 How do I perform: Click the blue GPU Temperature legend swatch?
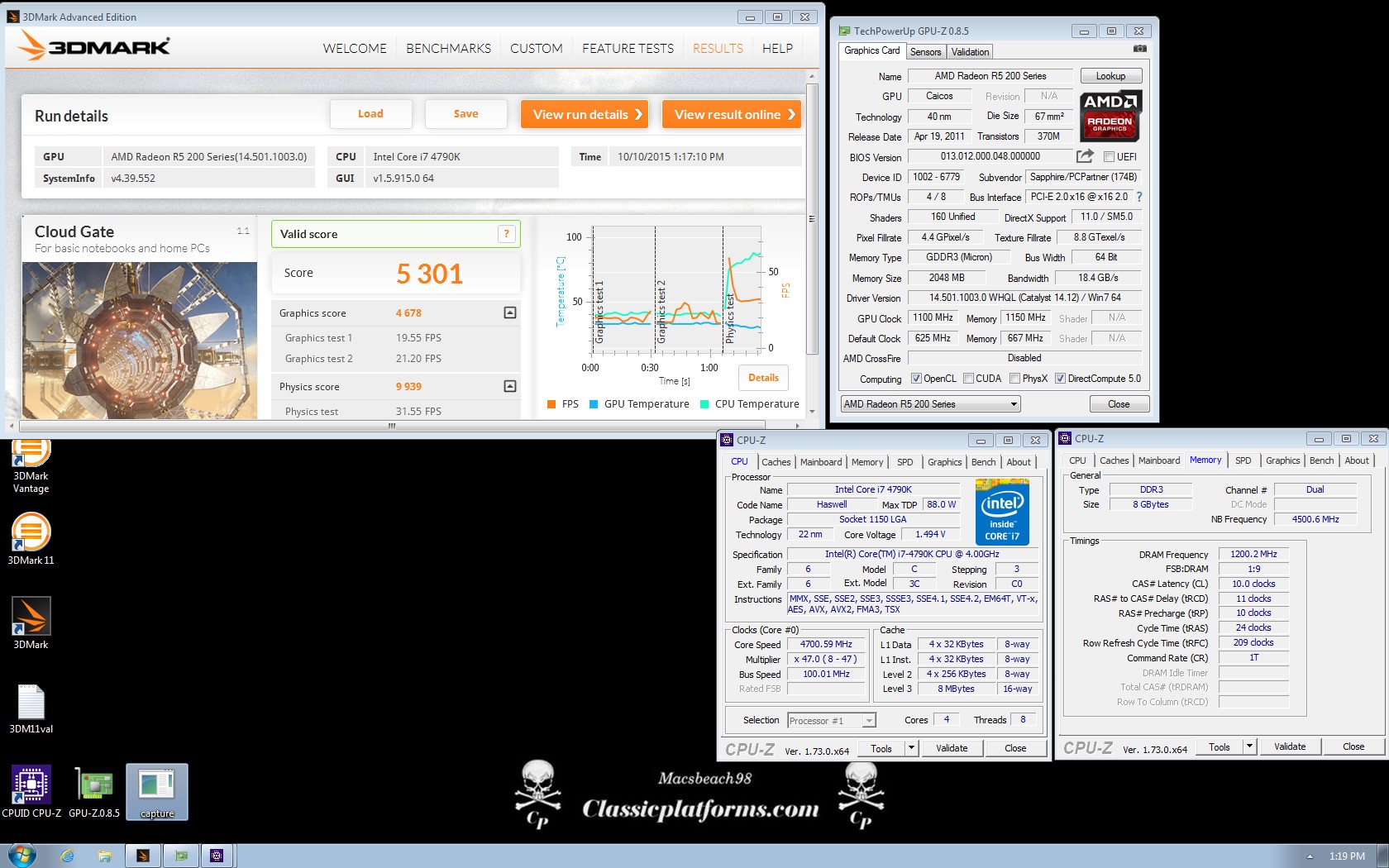coord(594,404)
